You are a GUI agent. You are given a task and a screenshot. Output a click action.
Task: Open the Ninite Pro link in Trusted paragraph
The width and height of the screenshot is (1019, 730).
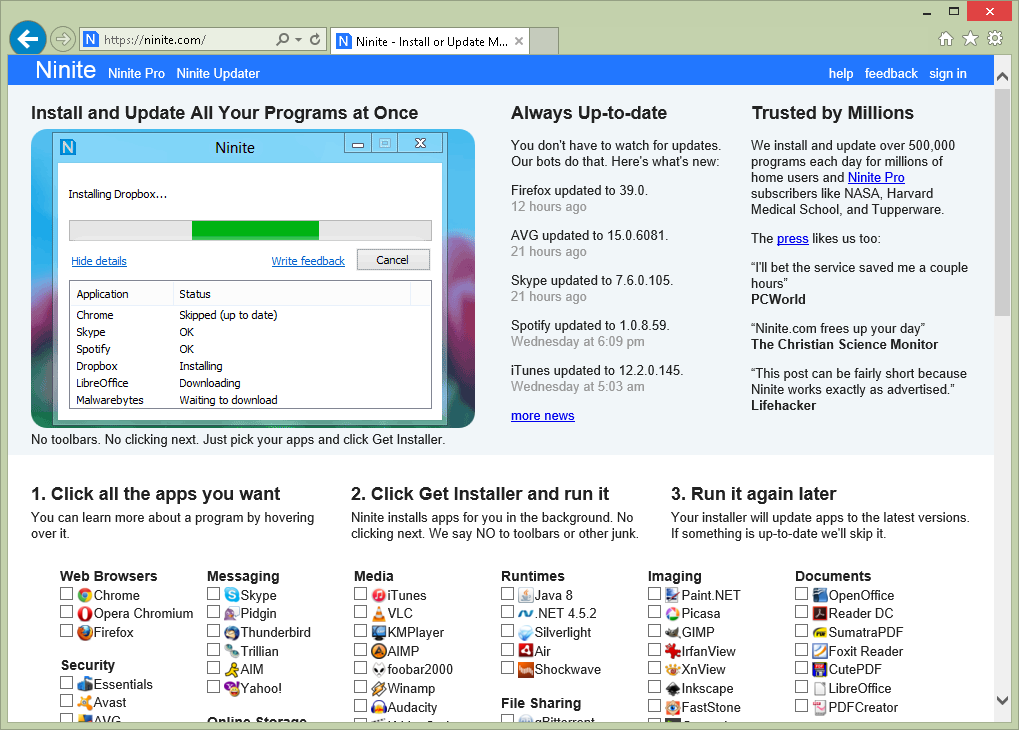pyautogui.click(x=876, y=177)
